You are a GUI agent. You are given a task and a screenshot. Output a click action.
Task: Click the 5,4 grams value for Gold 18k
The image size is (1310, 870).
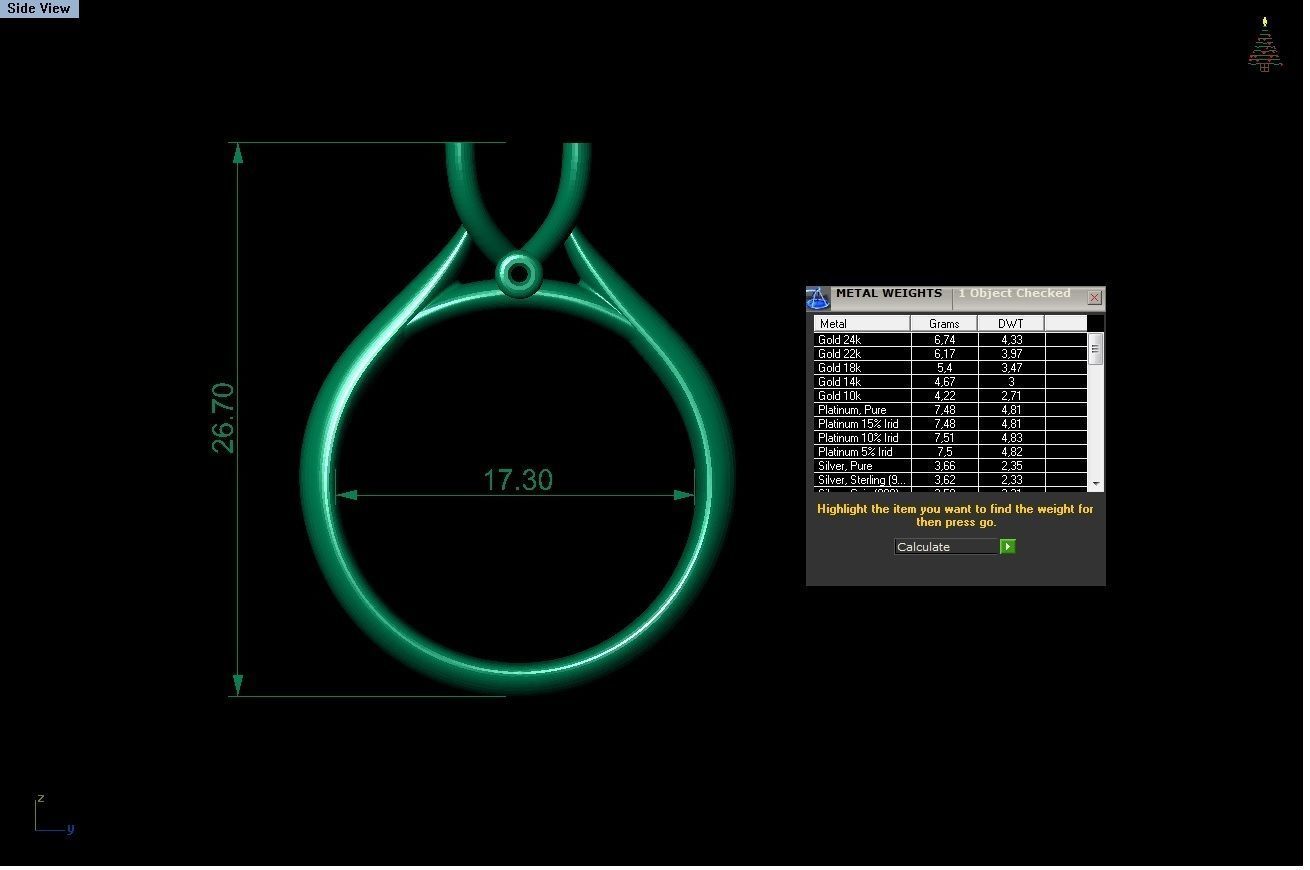pos(944,368)
